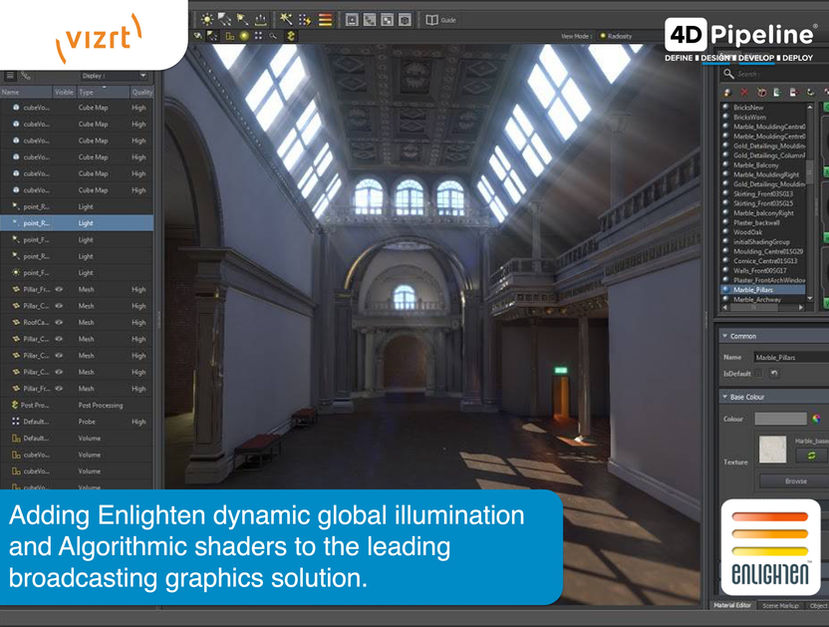Open the Display dropdown above scene list

tap(113, 76)
